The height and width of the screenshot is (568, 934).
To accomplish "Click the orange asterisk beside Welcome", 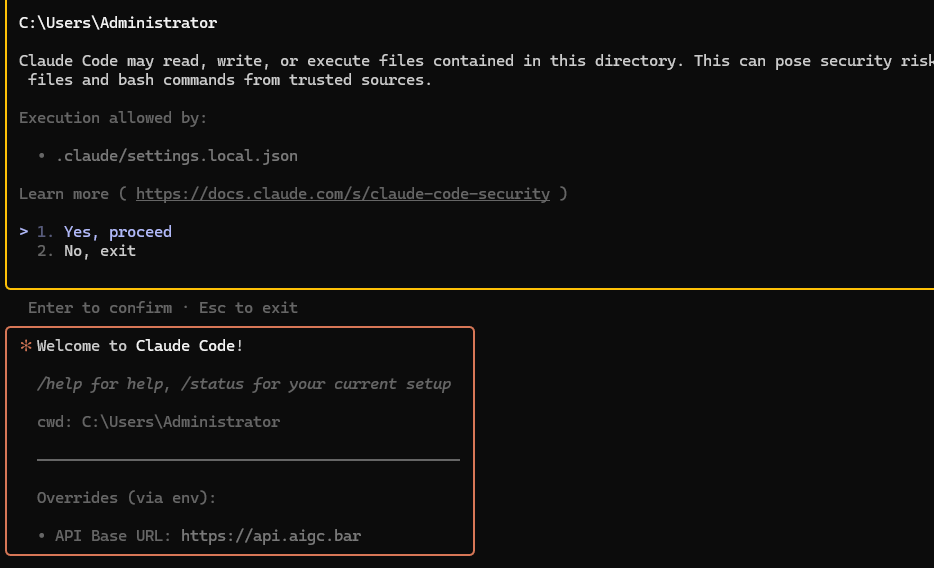I will point(26,346).
